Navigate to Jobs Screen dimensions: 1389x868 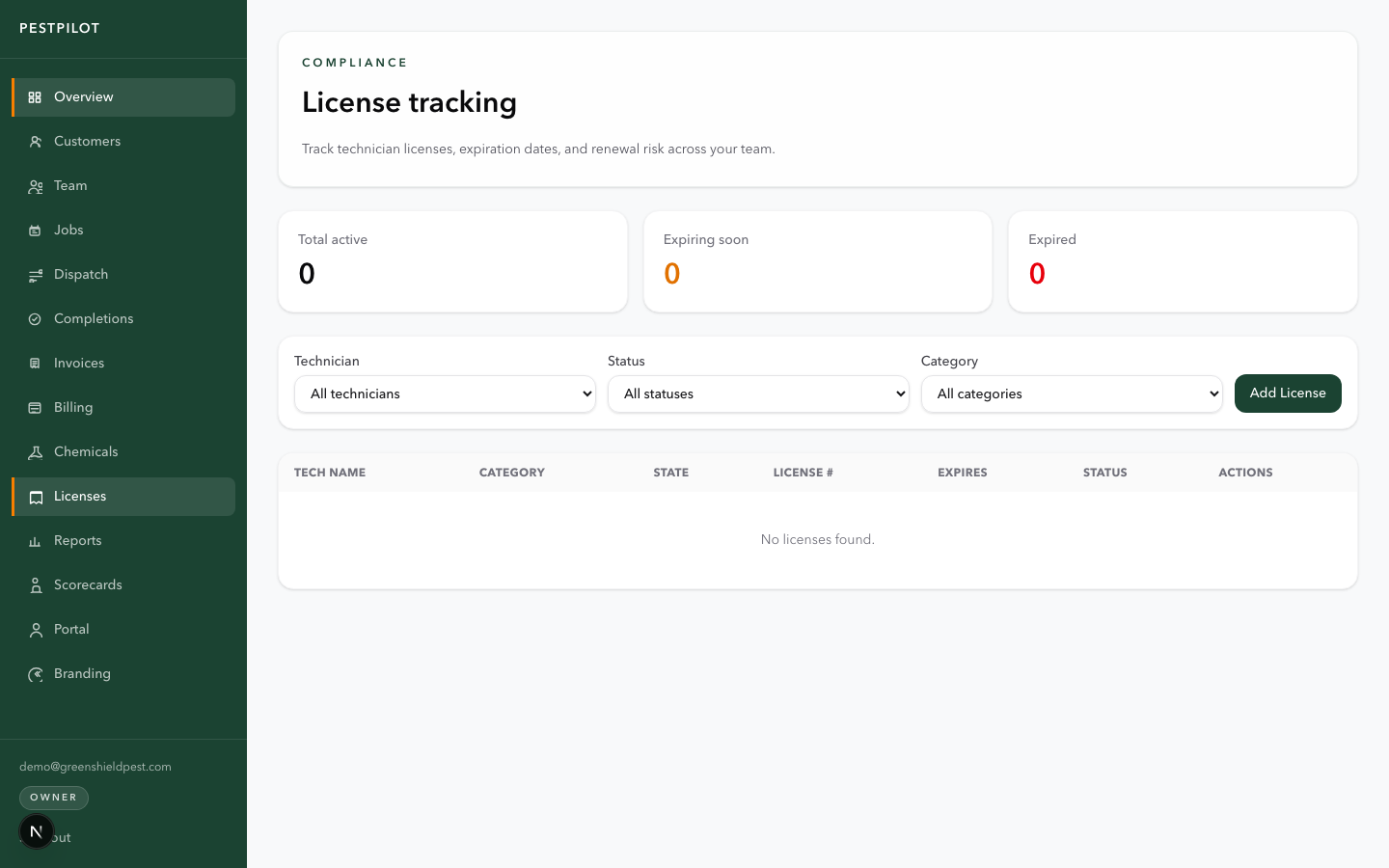click(x=123, y=231)
